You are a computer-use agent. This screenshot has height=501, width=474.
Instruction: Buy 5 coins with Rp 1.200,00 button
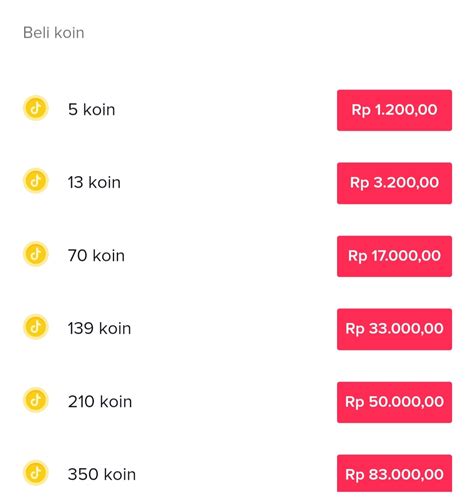[394, 110]
